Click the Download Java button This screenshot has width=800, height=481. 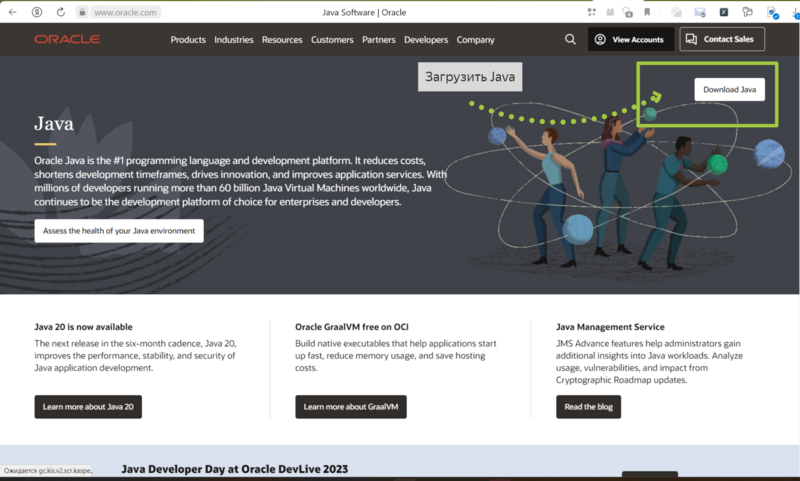click(729, 89)
